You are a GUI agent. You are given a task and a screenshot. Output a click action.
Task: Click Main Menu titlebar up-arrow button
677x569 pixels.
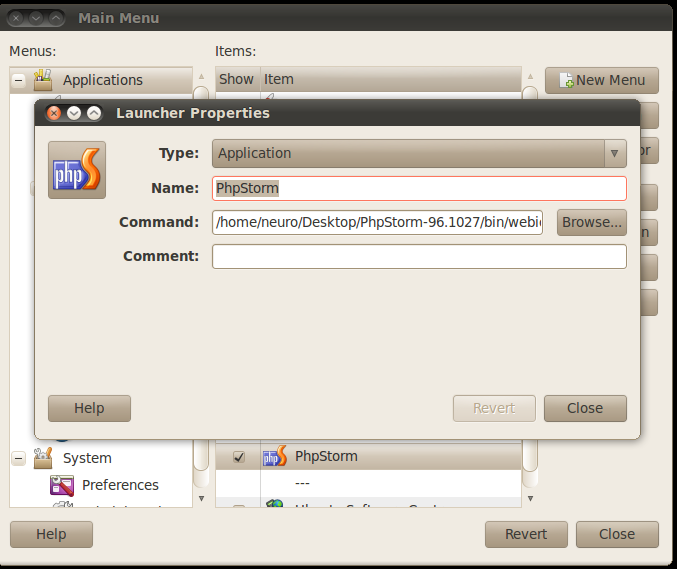pos(56,18)
